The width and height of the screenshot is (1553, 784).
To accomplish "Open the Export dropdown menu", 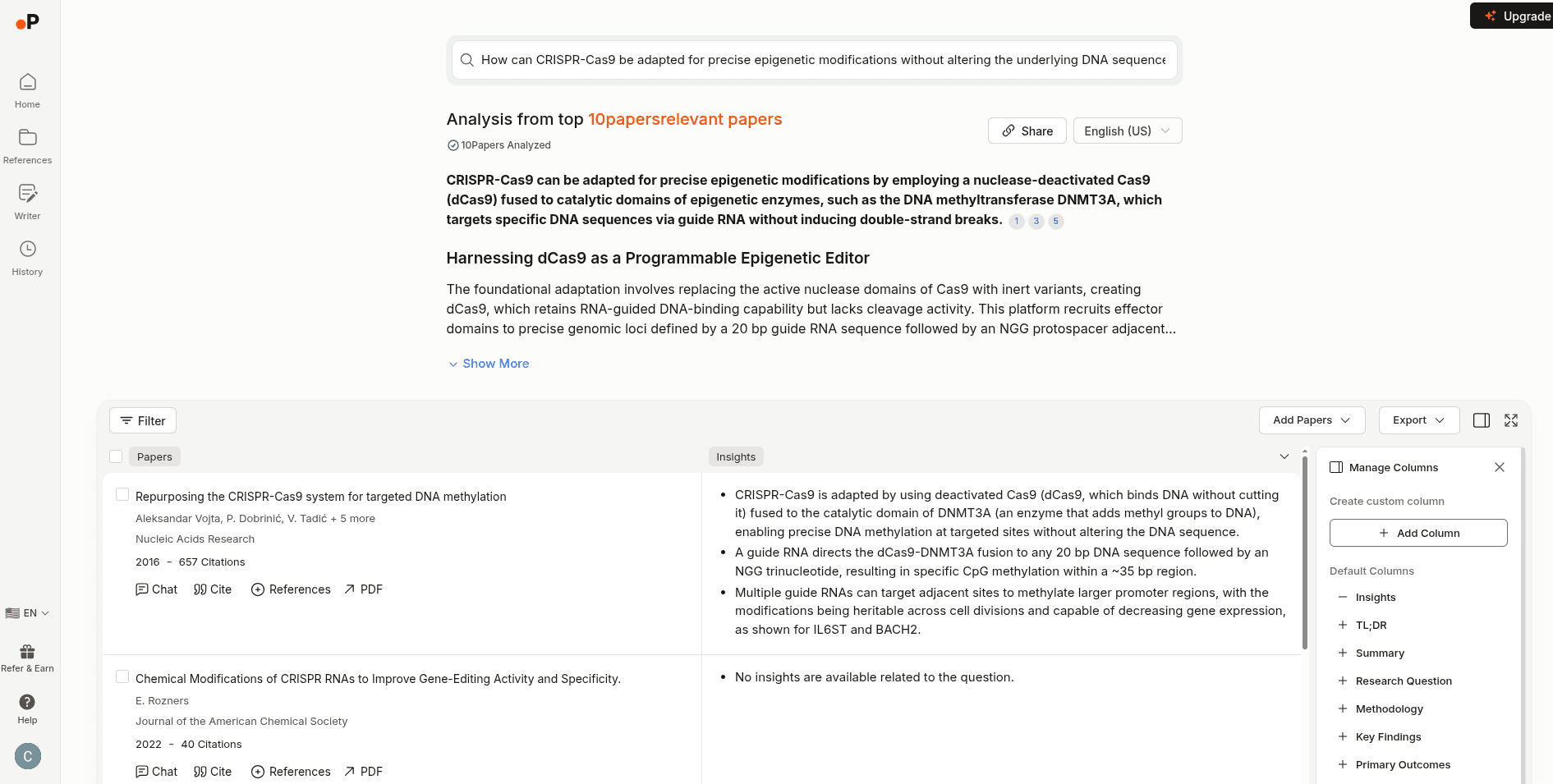I will pos(1418,420).
